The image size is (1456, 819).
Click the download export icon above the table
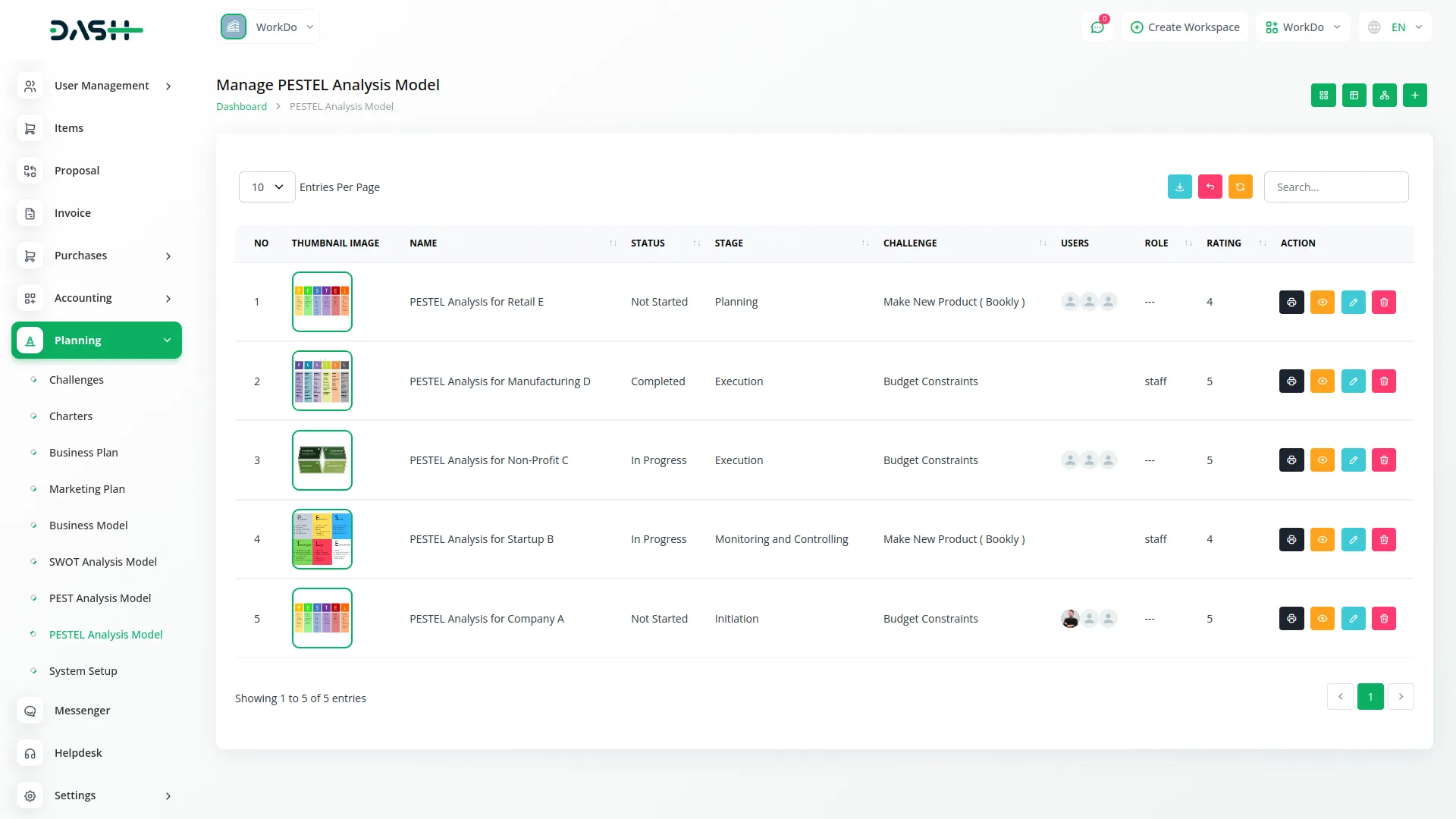[x=1179, y=187]
